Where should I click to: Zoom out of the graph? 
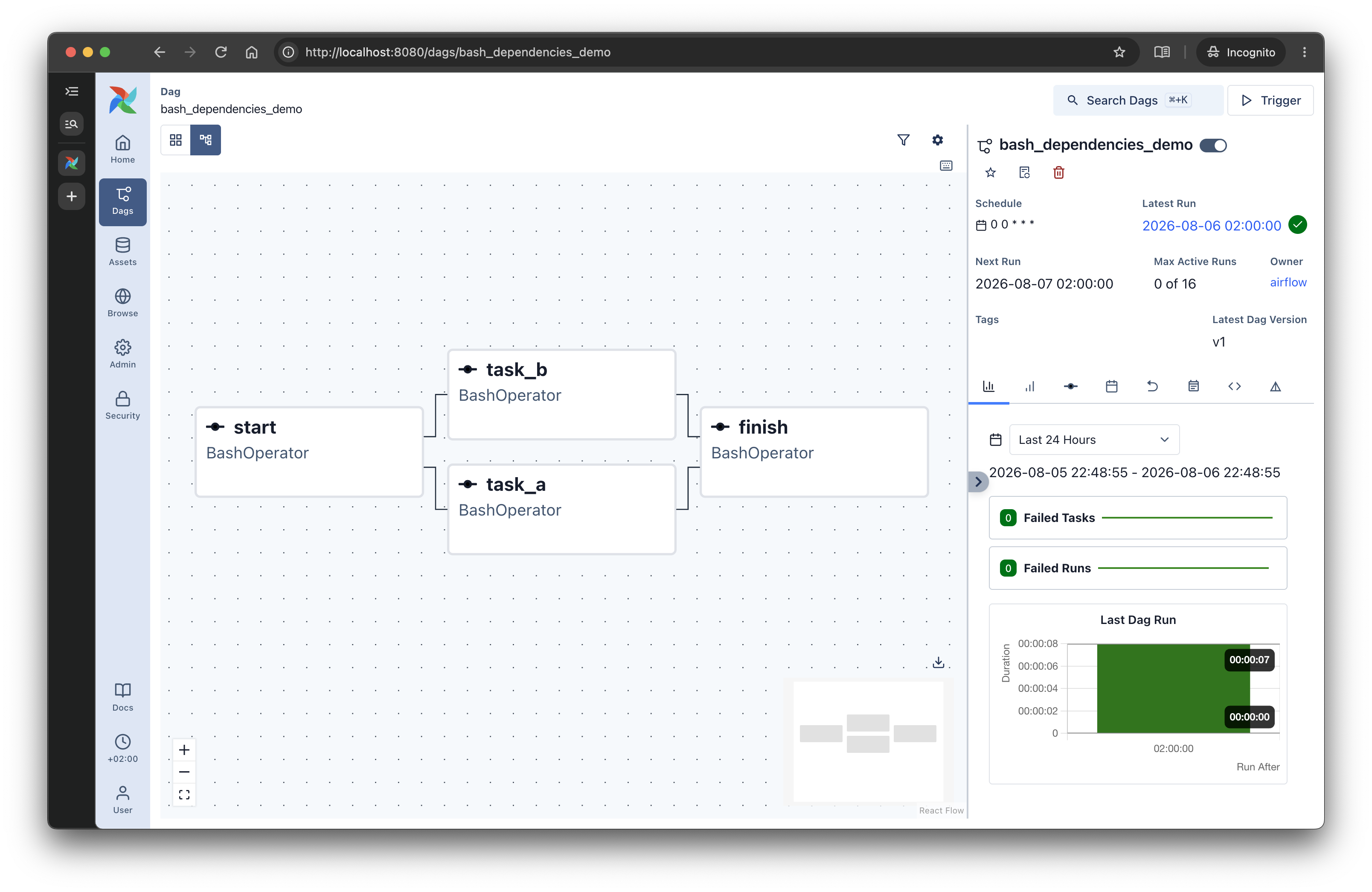pyautogui.click(x=184, y=772)
